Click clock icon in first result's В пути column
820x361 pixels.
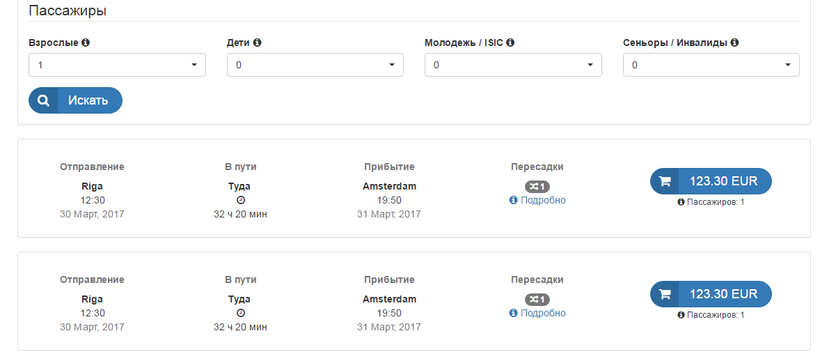pos(241,200)
